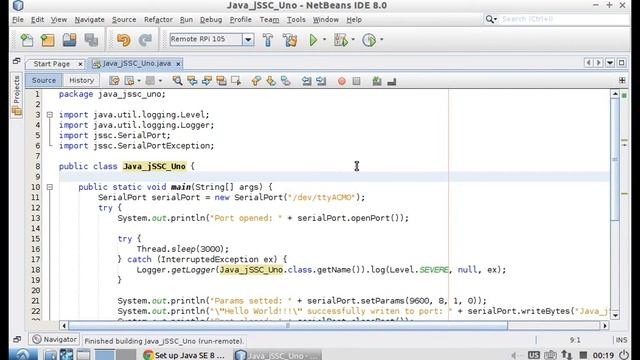Toggle Highlight Search in the editor toolbar
640x360 pixels.
[221, 81]
